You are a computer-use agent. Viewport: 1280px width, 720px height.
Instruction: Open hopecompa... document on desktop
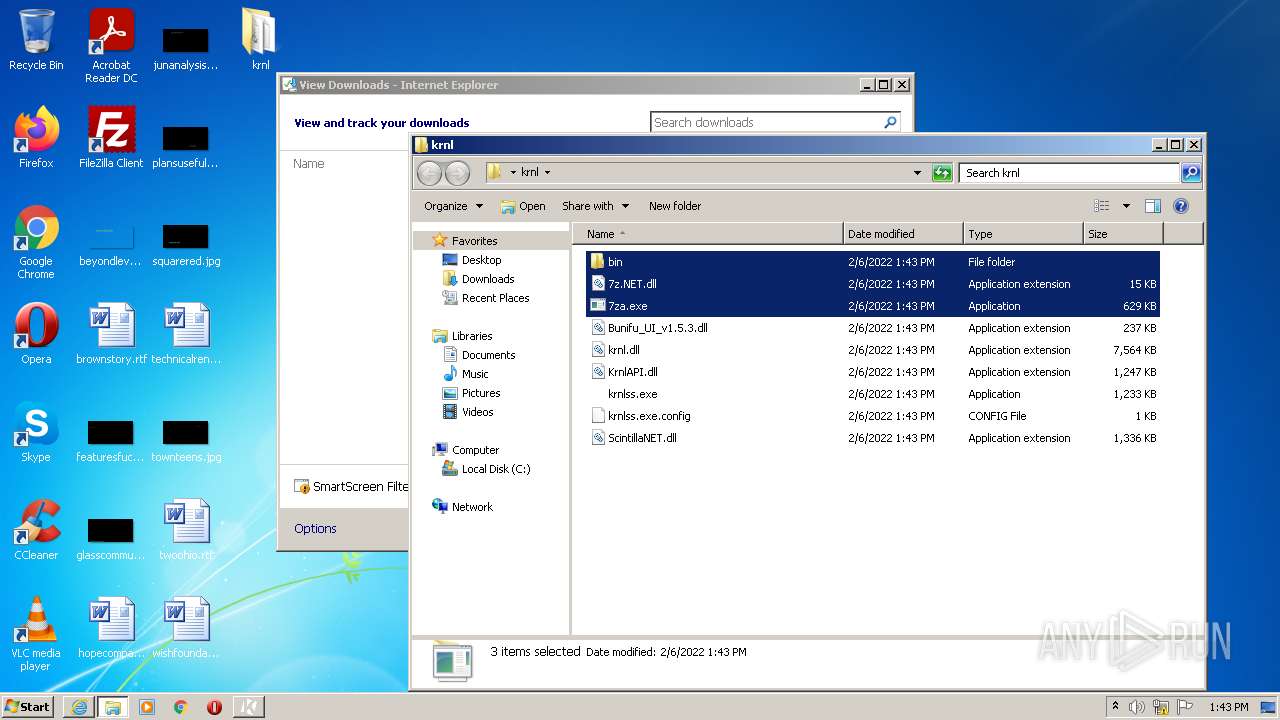point(111,628)
